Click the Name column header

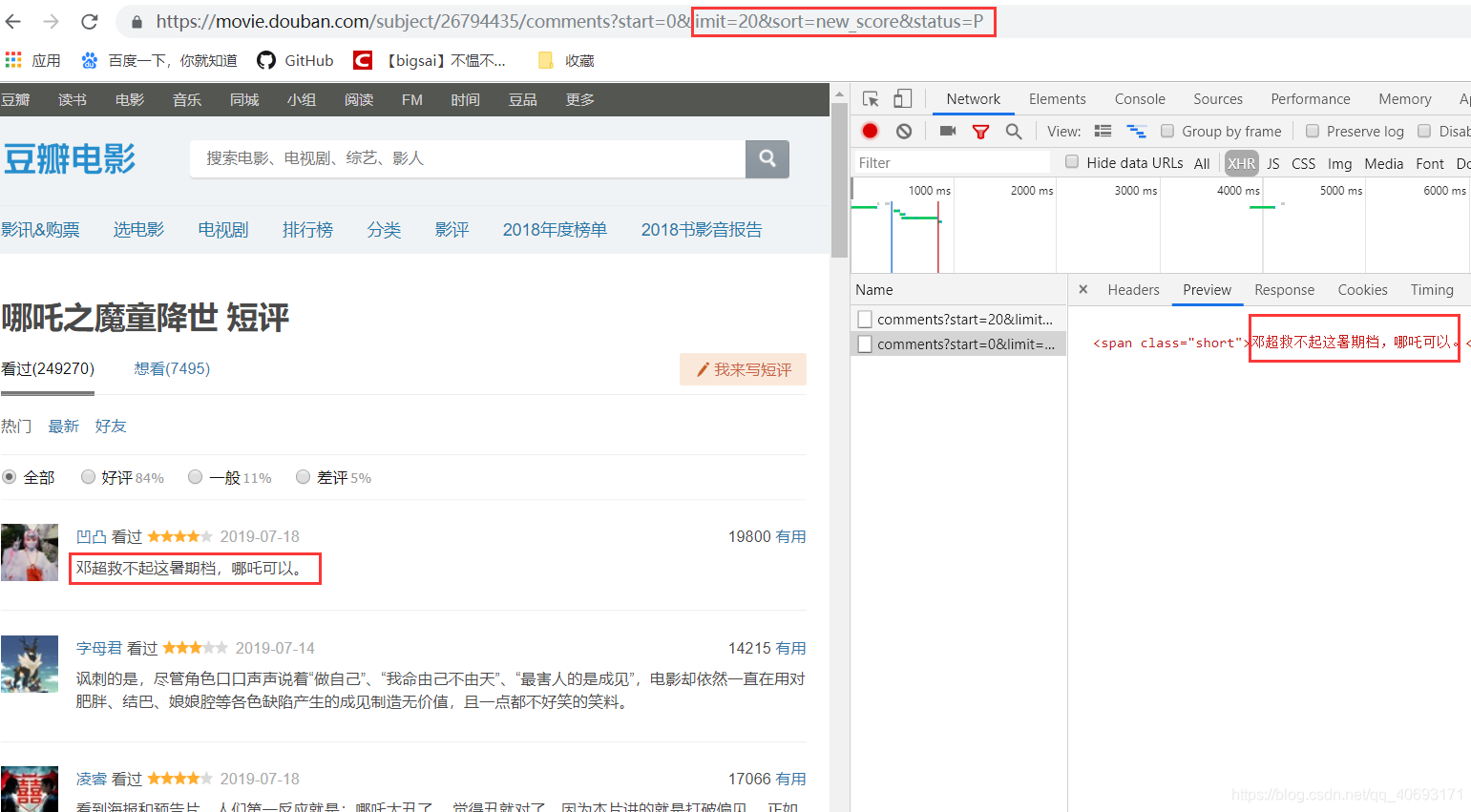958,289
